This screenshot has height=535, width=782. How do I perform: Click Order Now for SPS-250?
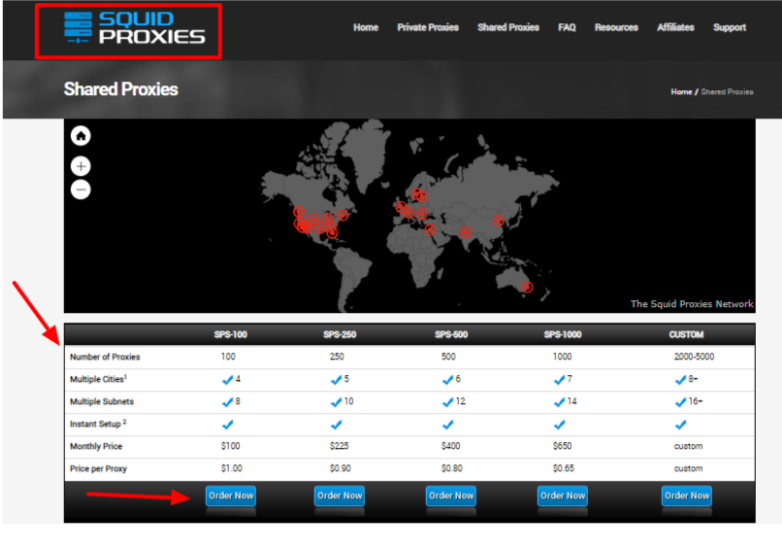pos(340,496)
